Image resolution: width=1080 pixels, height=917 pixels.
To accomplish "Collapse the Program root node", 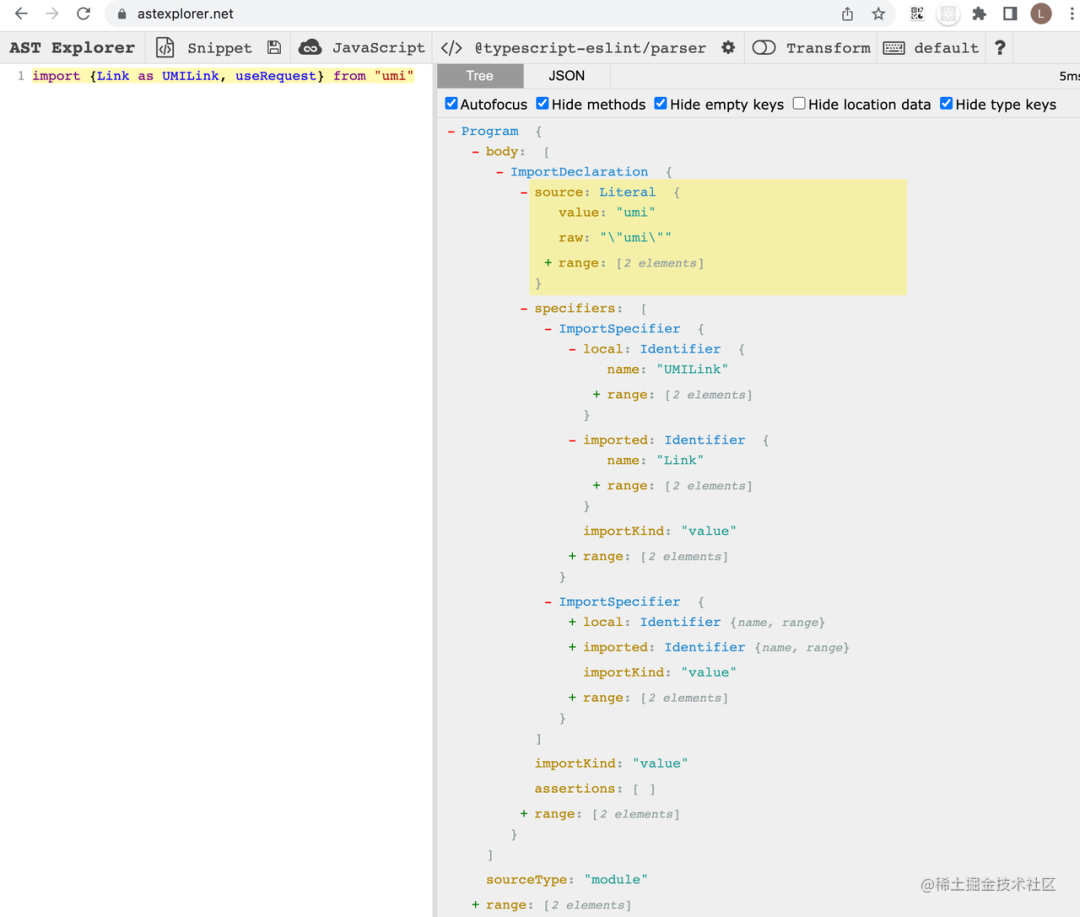I will 451,132.
